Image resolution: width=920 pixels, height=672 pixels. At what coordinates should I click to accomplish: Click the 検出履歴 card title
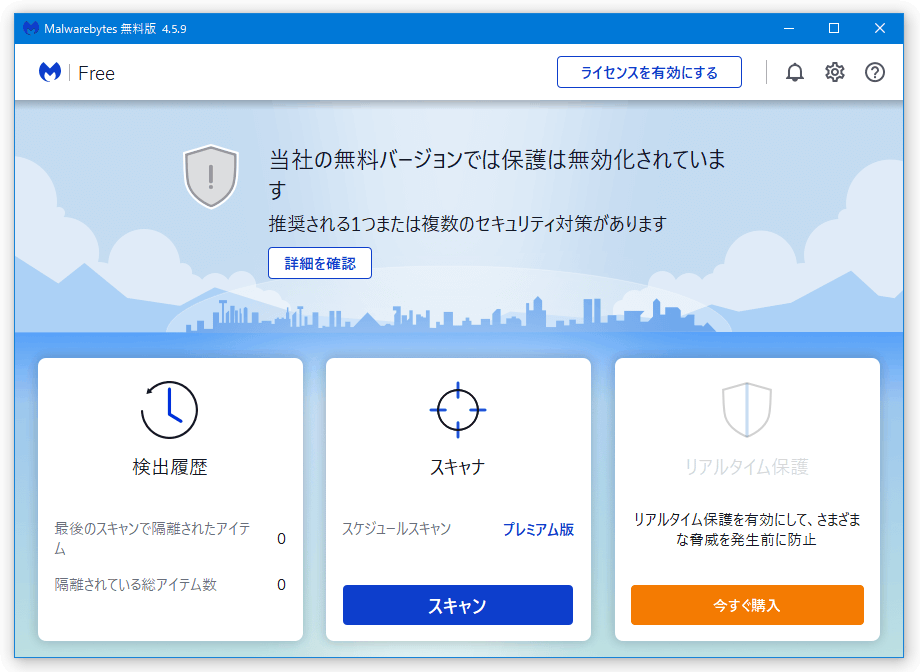pos(170,467)
